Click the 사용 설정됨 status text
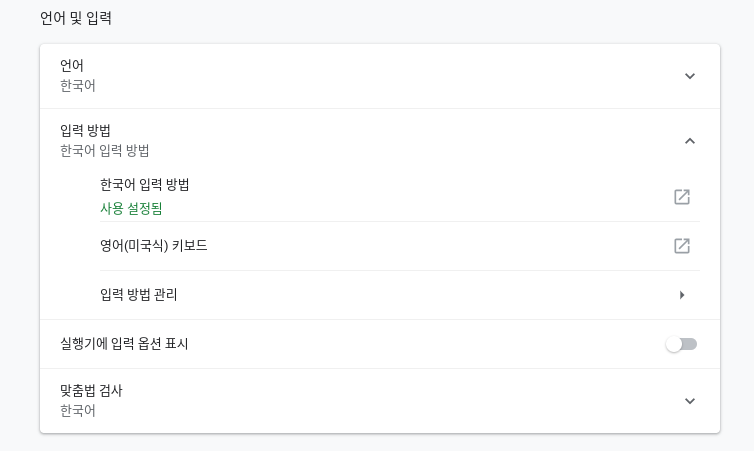Image resolution: width=754 pixels, height=451 pixels. 131,209
